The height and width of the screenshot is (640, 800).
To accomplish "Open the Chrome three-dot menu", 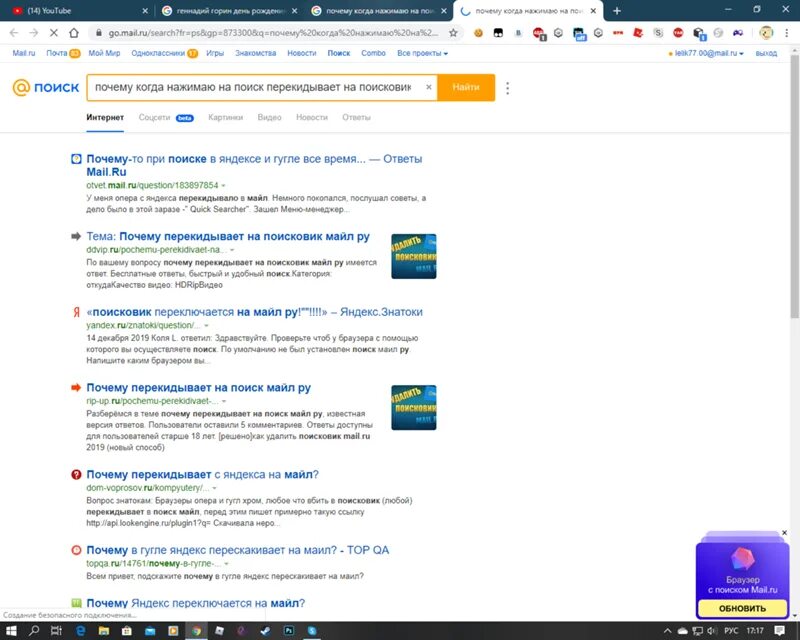I will pyautogui.click(x=786, y=33).
